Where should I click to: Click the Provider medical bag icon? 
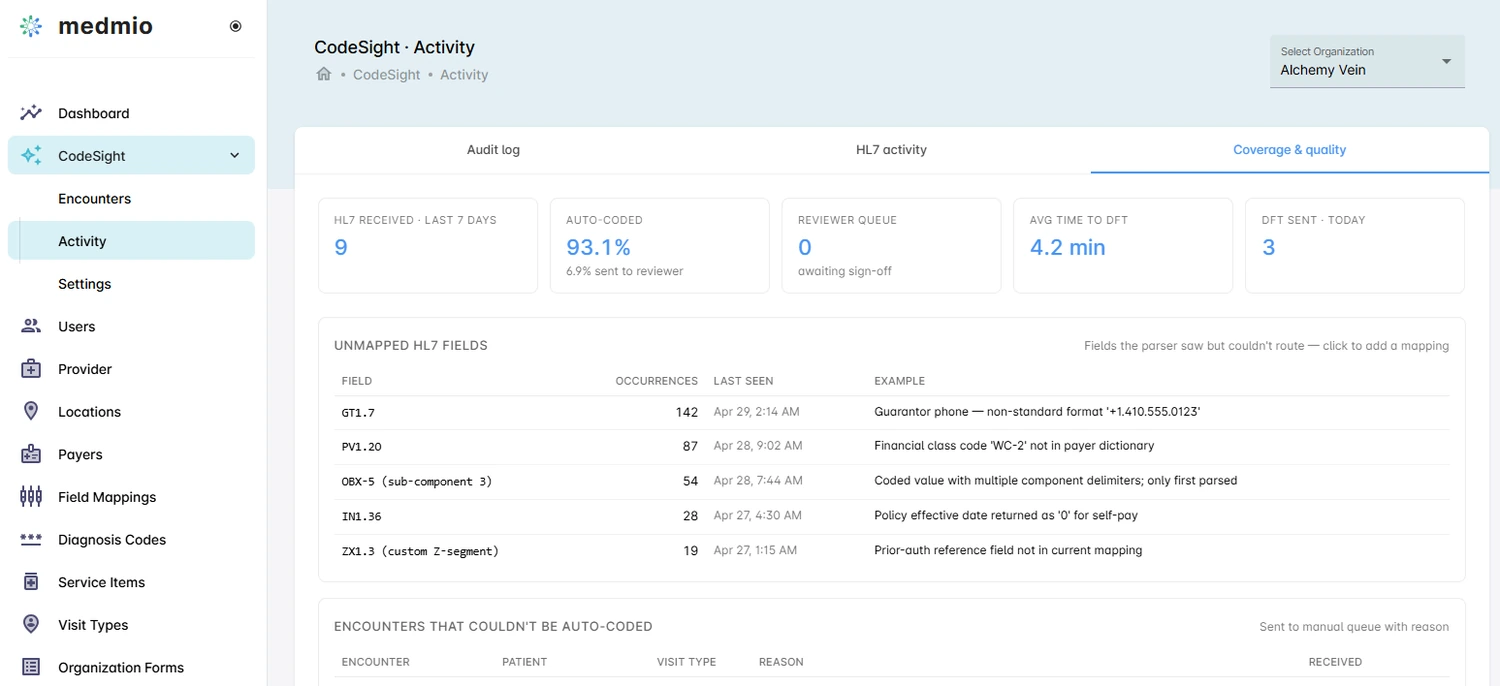pos(31,369)
